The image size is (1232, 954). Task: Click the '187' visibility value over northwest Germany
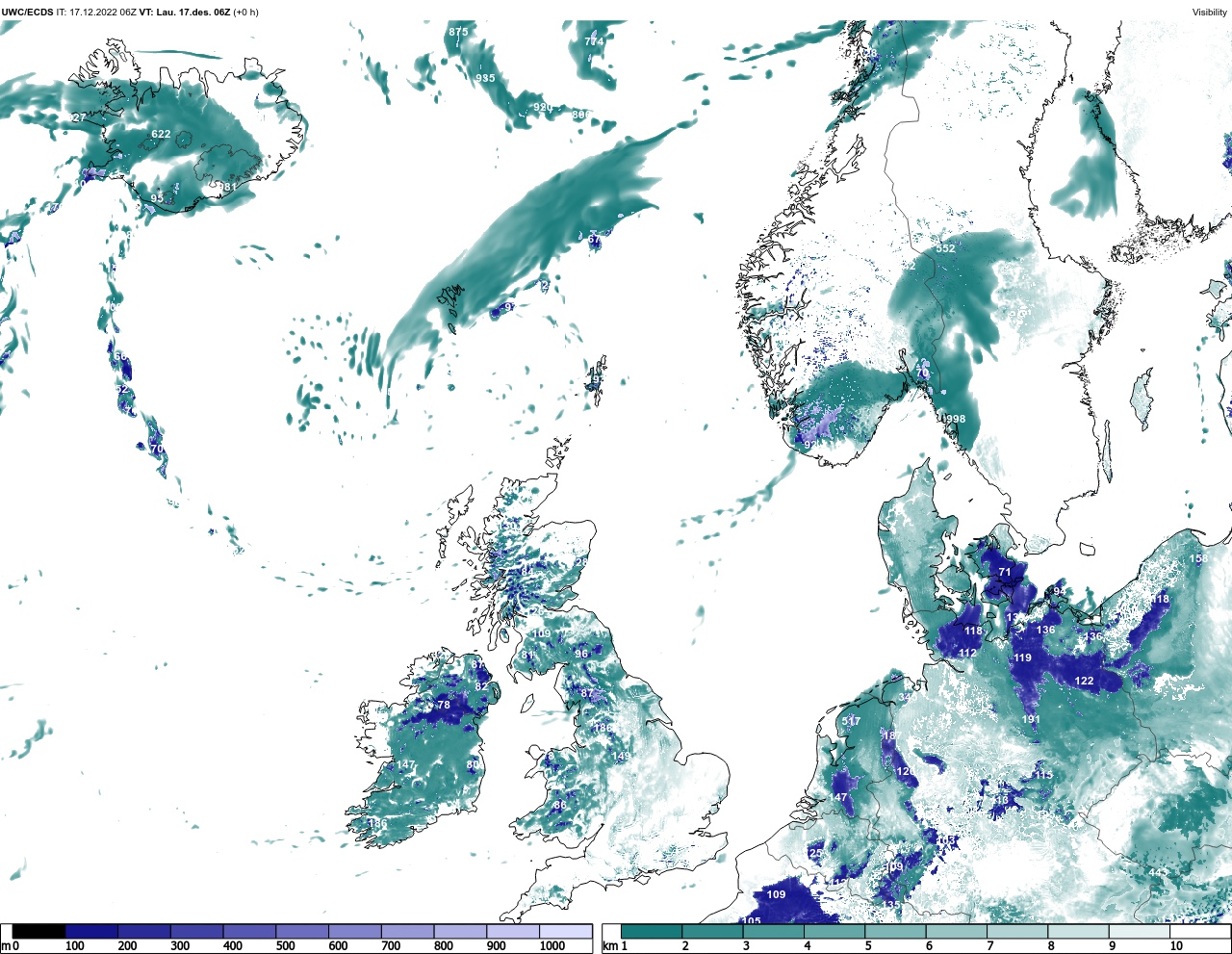[x=892, y=735]
